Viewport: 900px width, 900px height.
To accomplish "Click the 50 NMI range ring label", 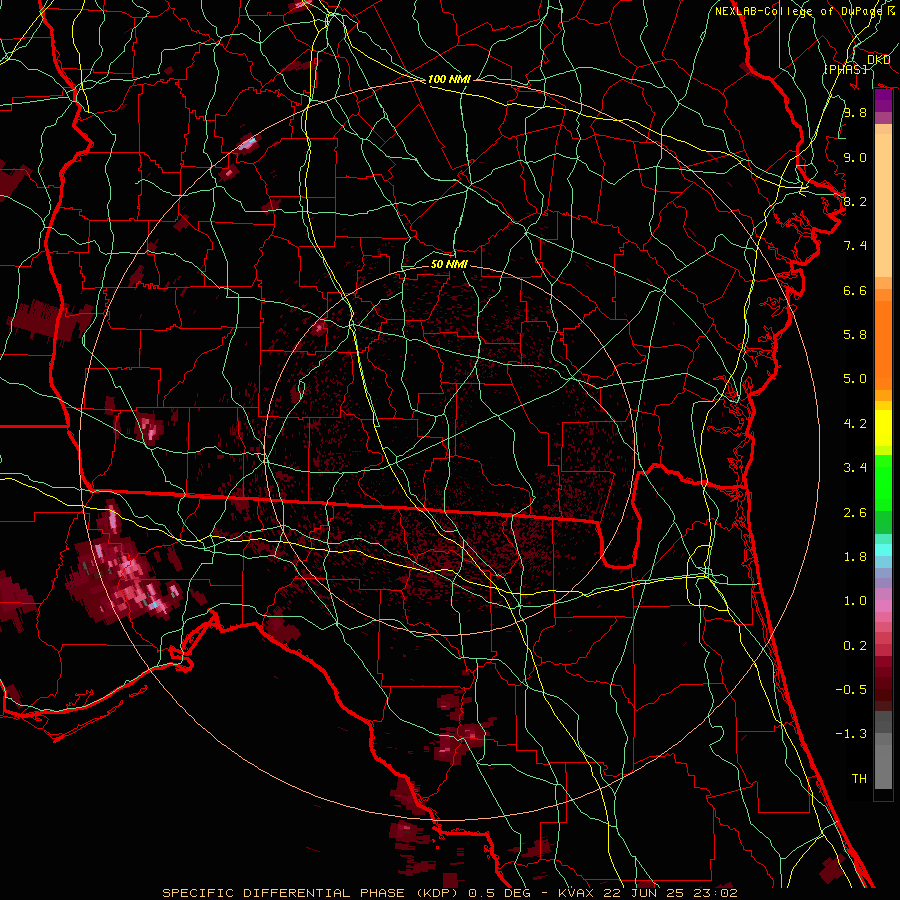I will coord(449,264).
